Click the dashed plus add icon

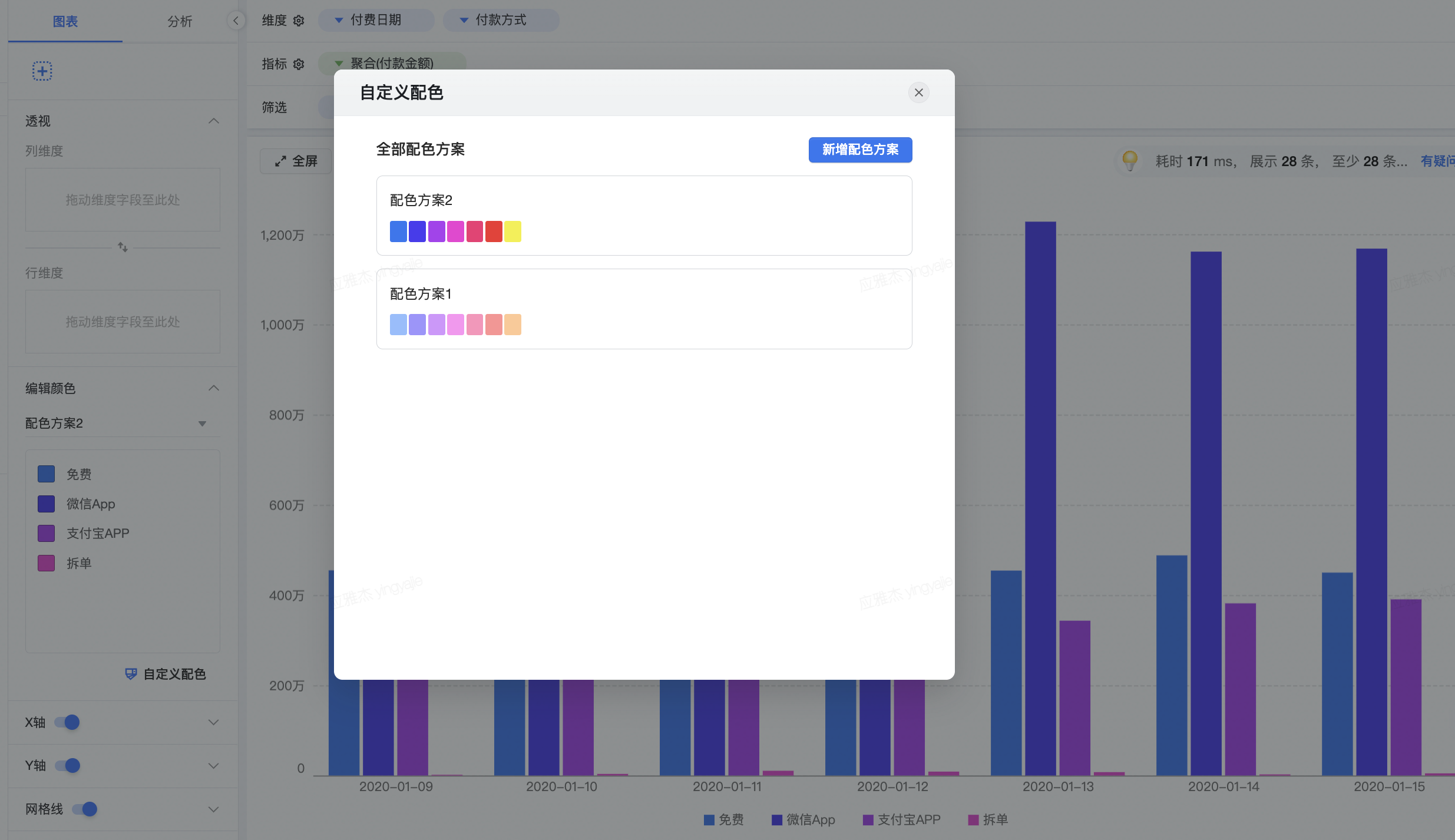click(x=42, y=71)
